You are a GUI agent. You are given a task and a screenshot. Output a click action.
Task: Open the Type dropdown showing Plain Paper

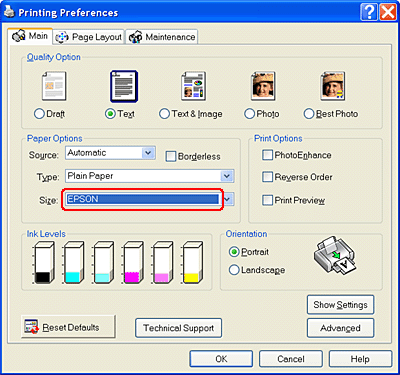(x=150, y=176)
